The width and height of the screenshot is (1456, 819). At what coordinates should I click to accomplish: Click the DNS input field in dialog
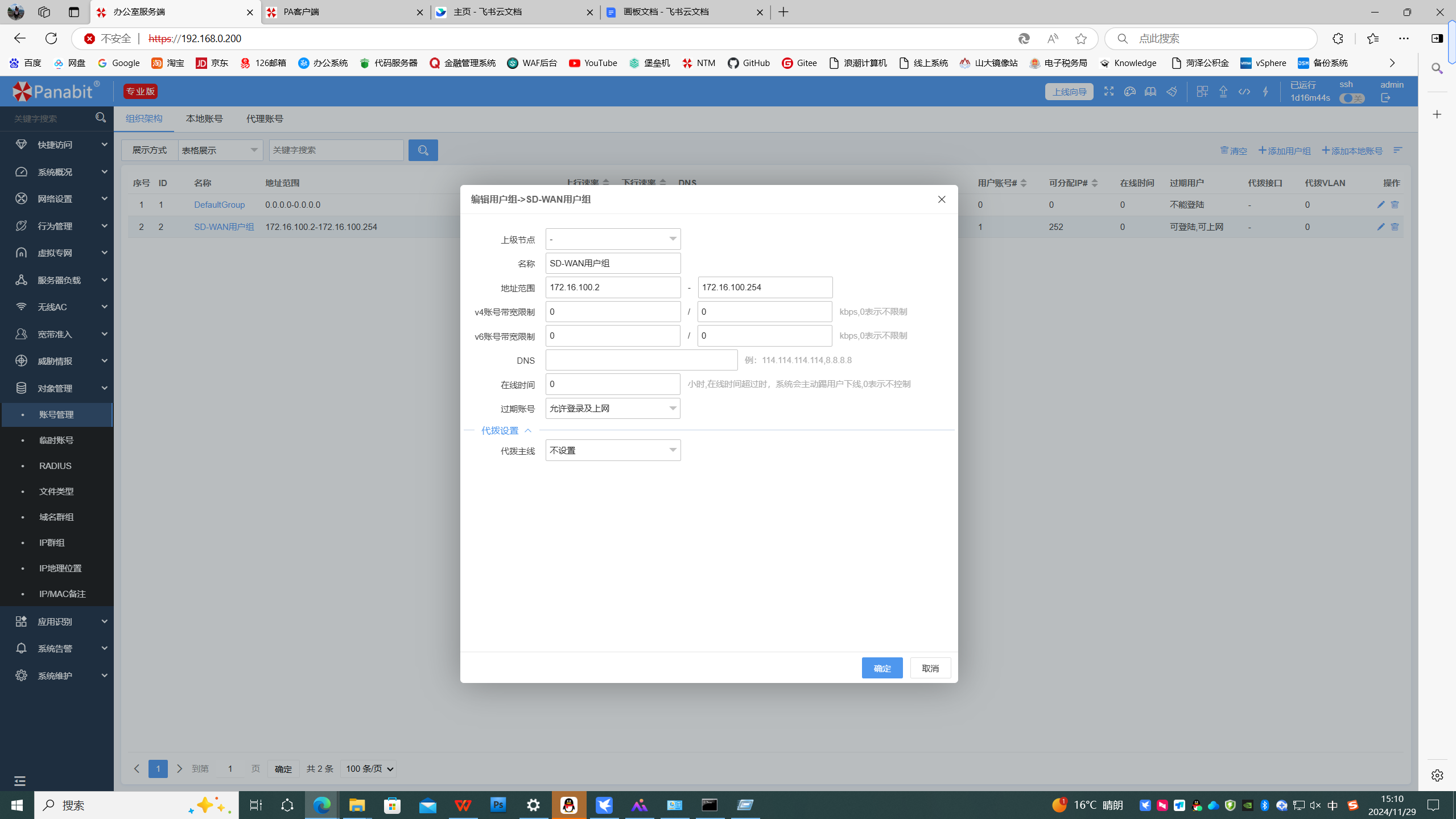pos(641,360)
